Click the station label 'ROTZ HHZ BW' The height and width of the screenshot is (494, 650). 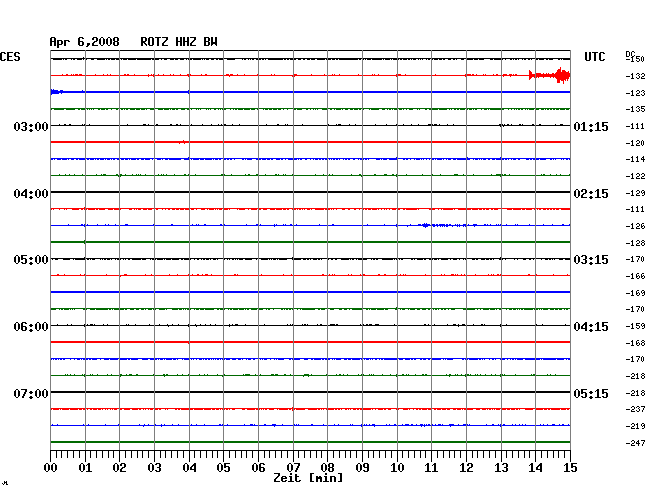tap(179, 42)
